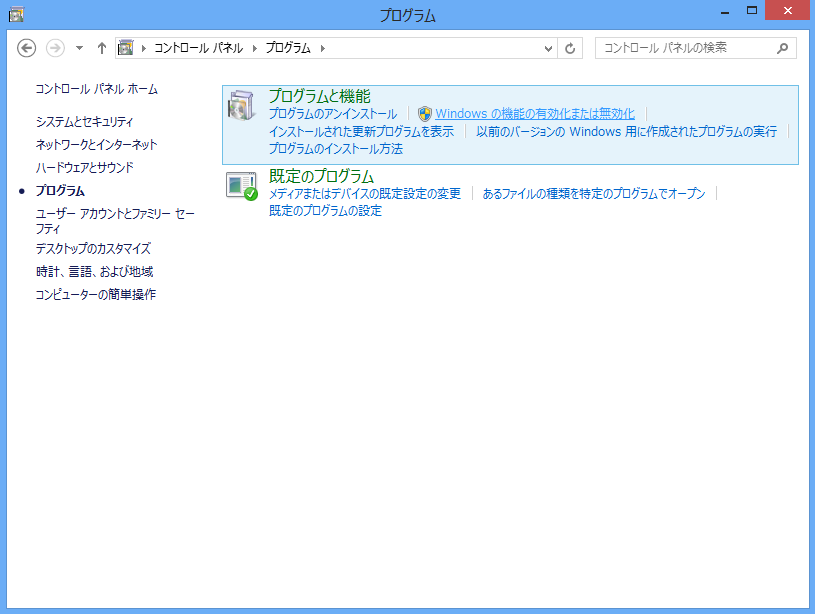Open the address bar history dropdown
The width and height of the screenshot is (815, 614).
(548, 48)
